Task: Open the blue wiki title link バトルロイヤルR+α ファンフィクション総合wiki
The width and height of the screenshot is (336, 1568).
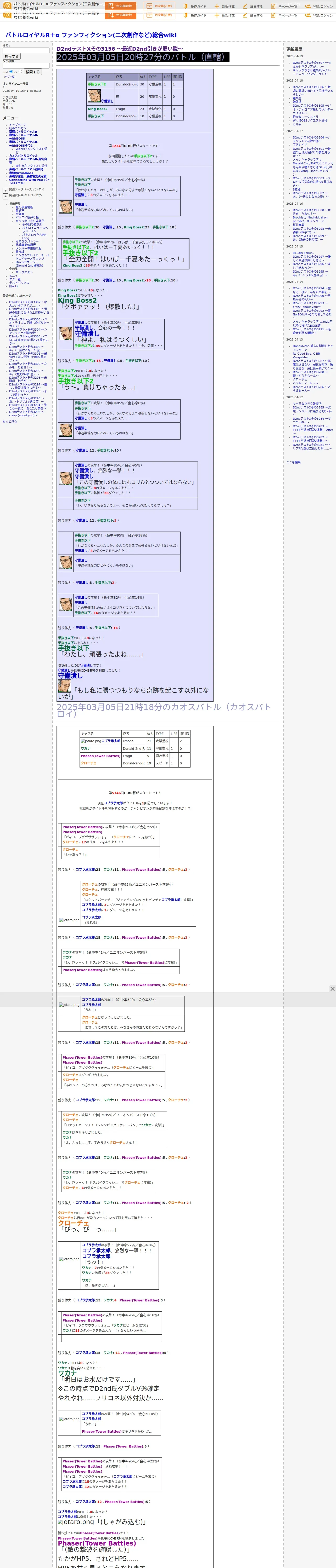Action: 91,35
